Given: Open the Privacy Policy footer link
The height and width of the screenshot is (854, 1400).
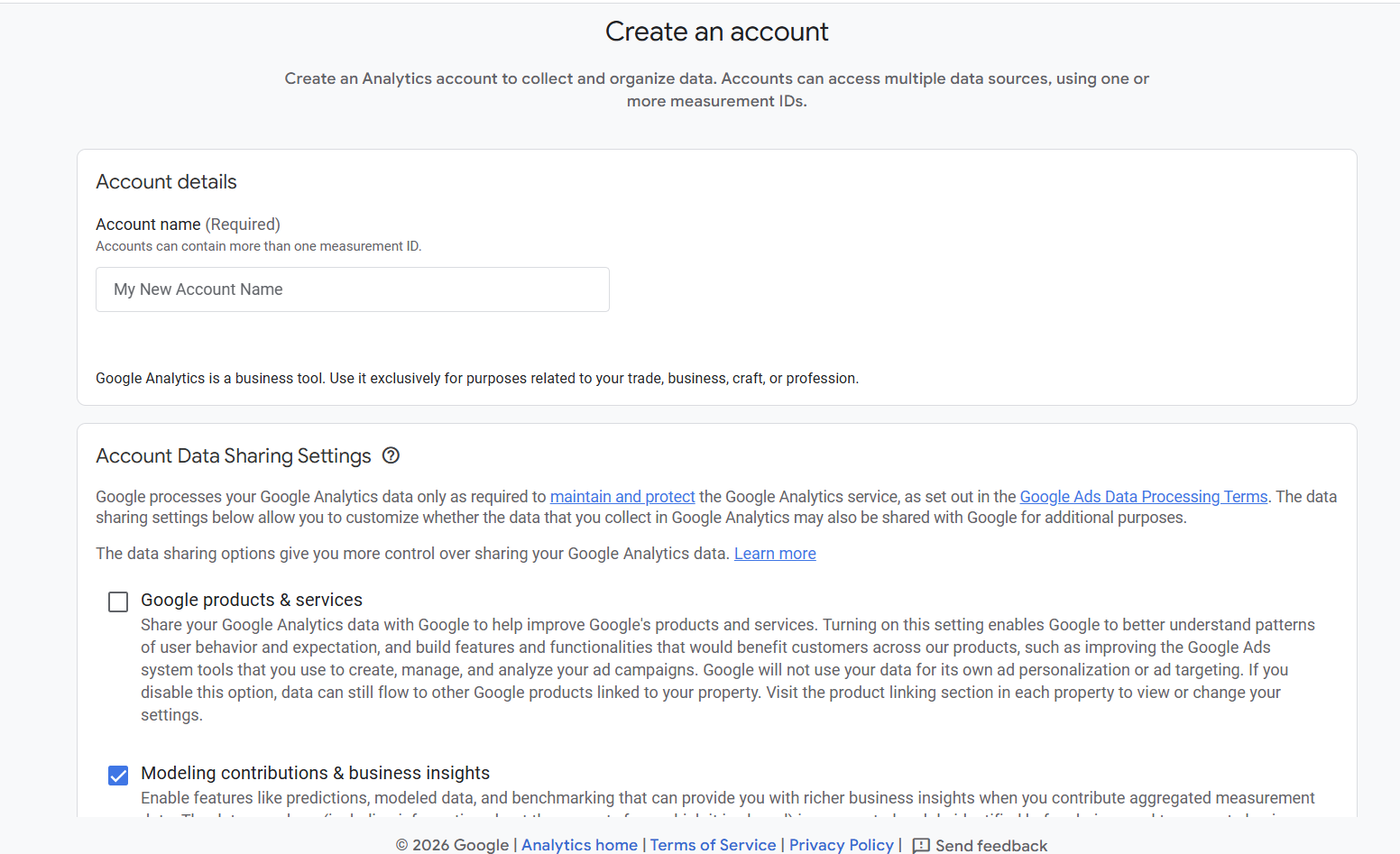Looking at the screenshot, I should tap(841, 845).
